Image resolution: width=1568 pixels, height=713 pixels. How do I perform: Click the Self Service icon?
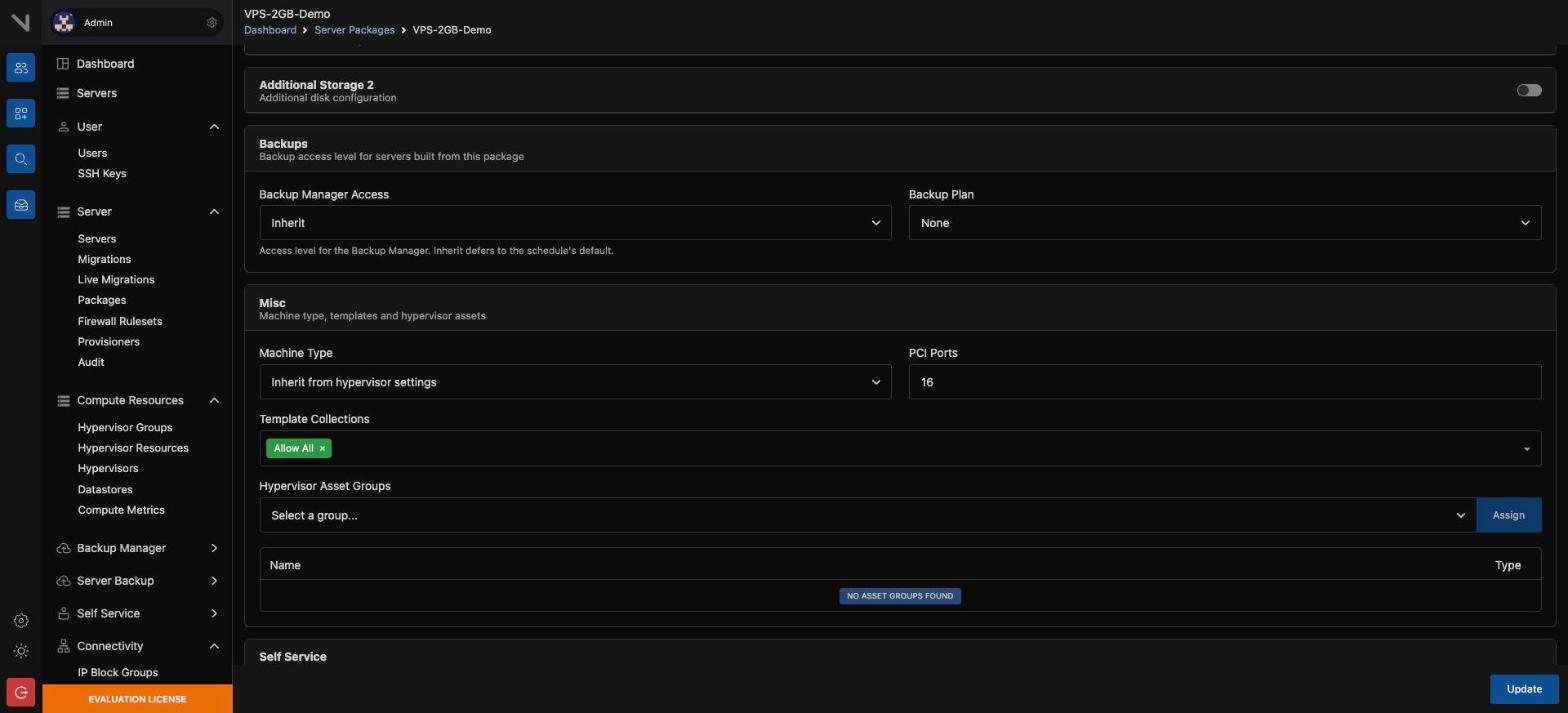tap(63, 614)
